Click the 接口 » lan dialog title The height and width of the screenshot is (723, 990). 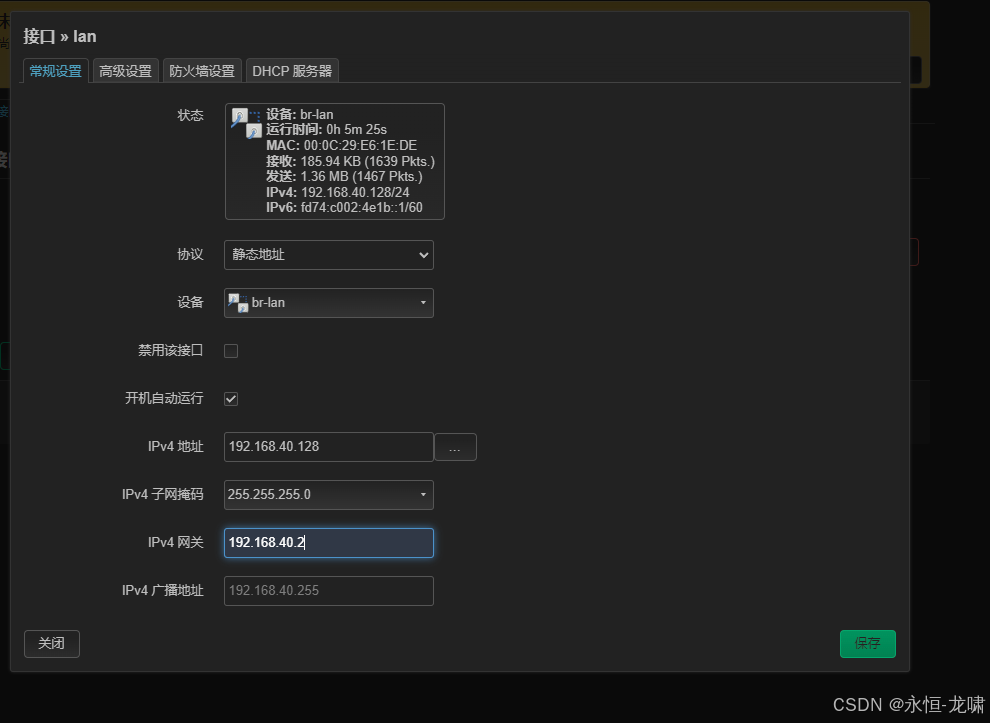(60, 37)
